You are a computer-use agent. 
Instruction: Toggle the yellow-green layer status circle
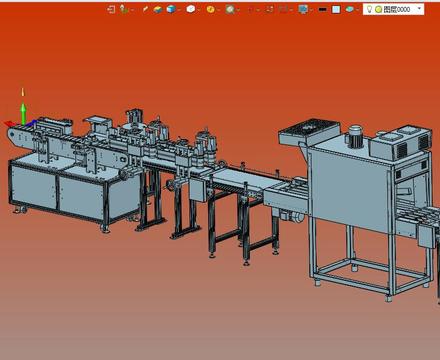coord(378,9)
